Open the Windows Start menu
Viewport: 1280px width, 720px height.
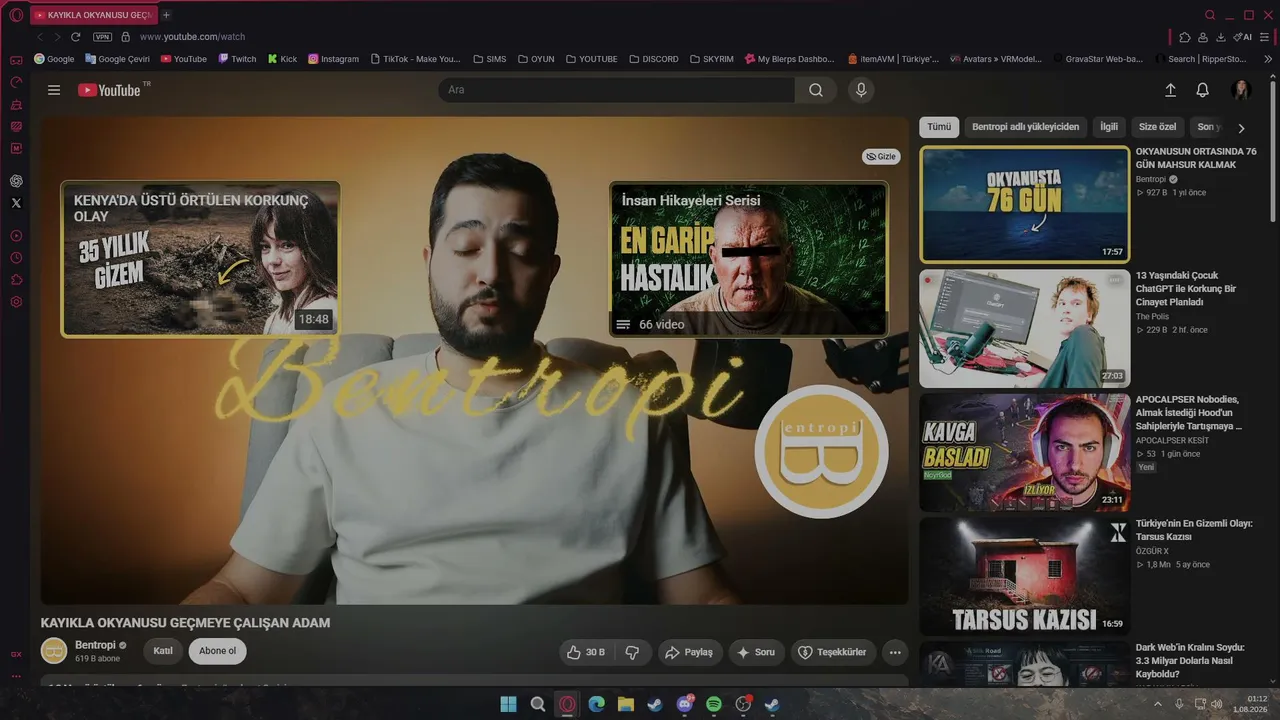[509, 704]
